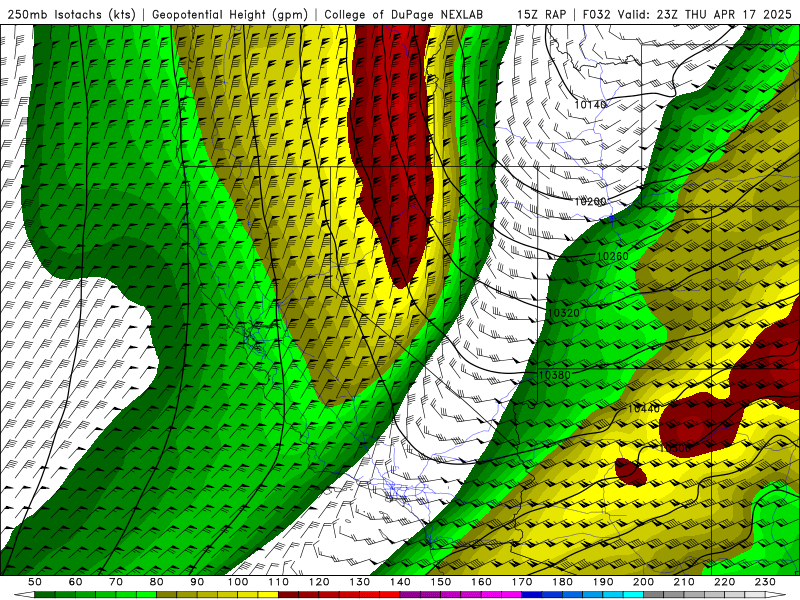The image size is (800, 600).
Task: Click the 120 value on the color scale
Action: [x=319, y=582]
